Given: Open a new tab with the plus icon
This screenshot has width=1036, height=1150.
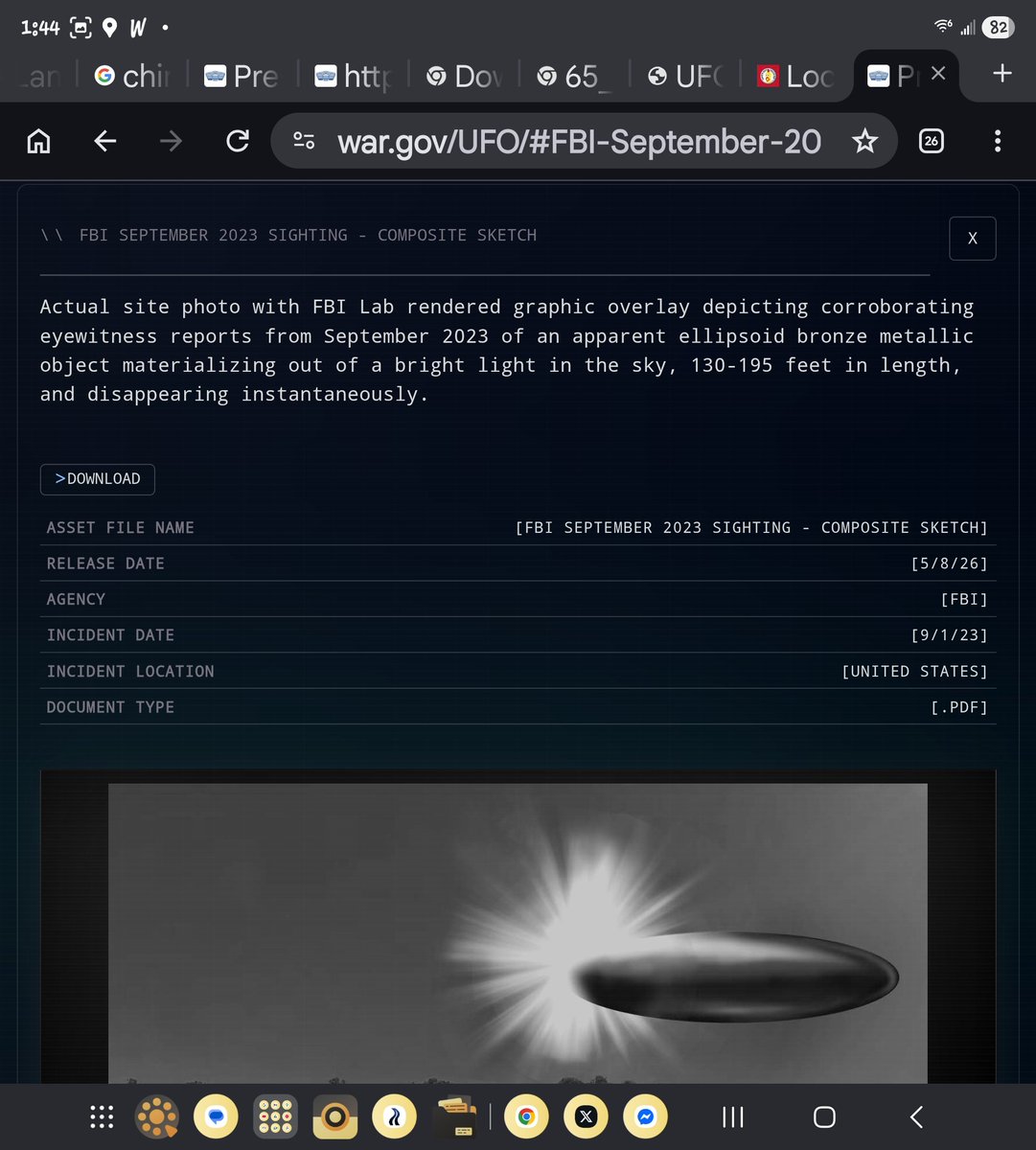Looking at the screenshot, I should (1002, 74).
